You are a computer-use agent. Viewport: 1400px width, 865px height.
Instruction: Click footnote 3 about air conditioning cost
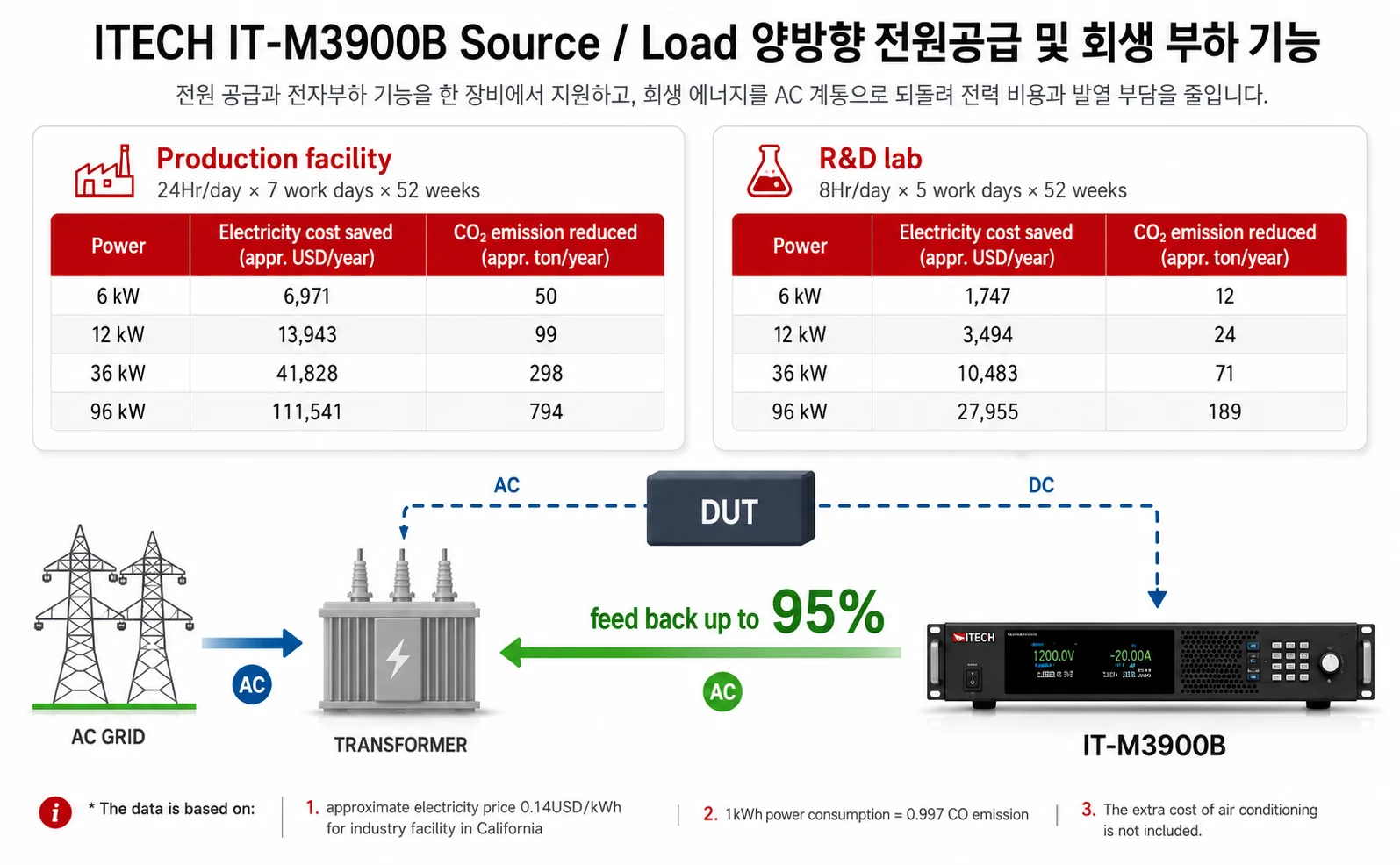1199,819
